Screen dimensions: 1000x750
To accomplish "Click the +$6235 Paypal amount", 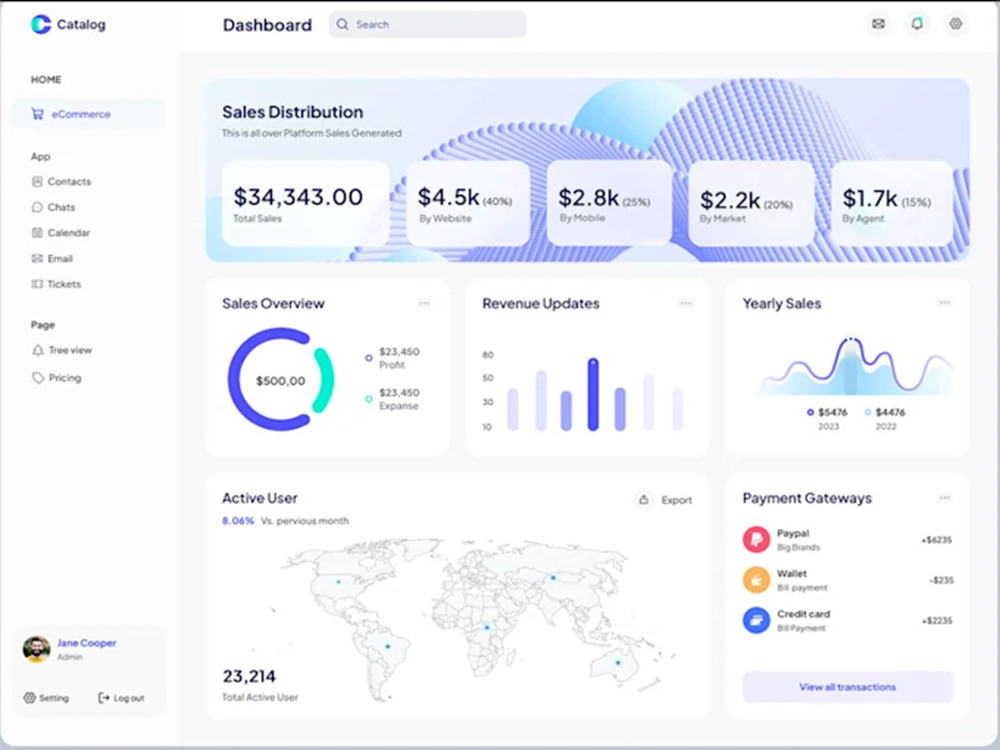I will 936,540.
